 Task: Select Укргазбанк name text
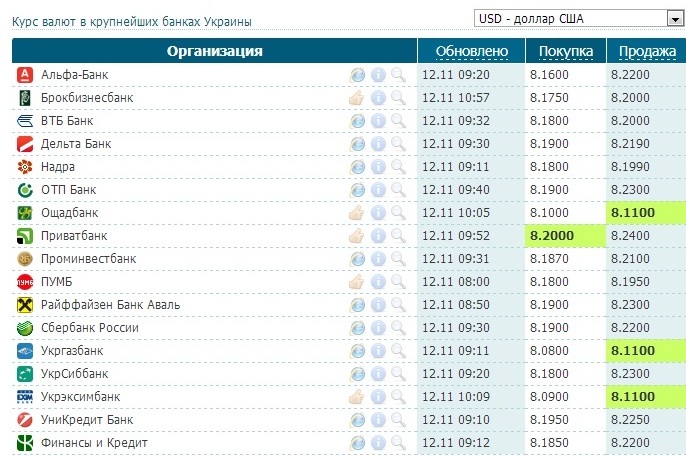tap(72, 351)
